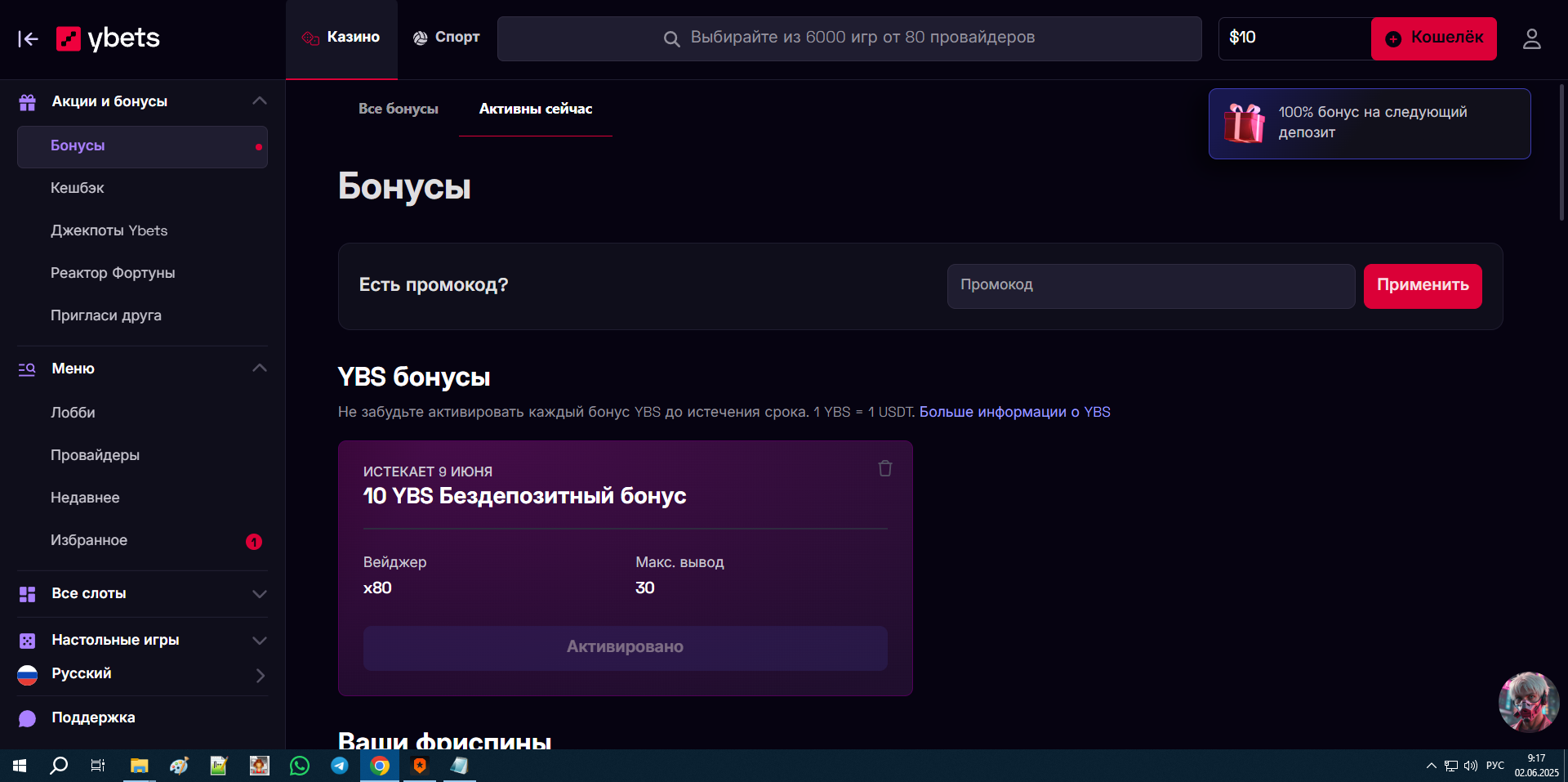Image resolution: width=1568 pixels, height=782 pixels.
Task: Click the Применить promo code button
Action: 1422,285
